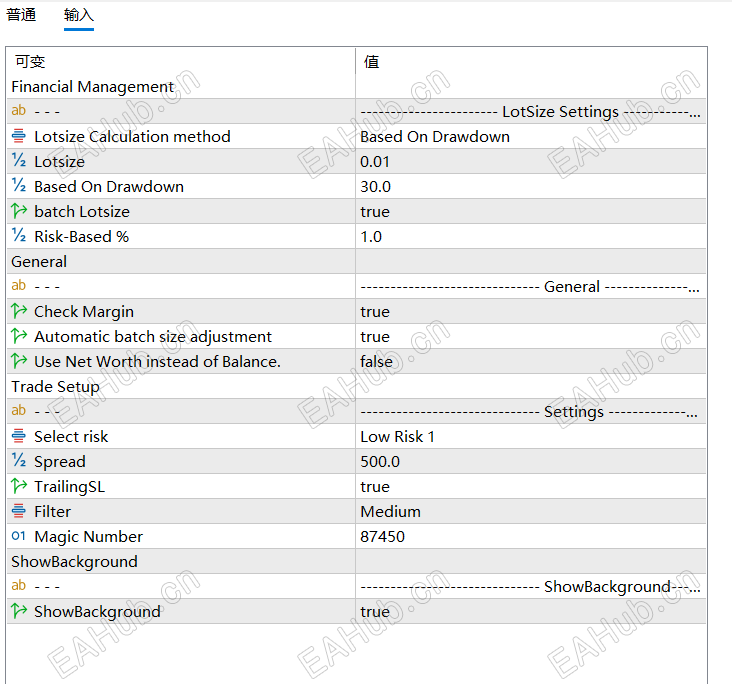Open the Filter Medium dropdown value

point(531,511)
